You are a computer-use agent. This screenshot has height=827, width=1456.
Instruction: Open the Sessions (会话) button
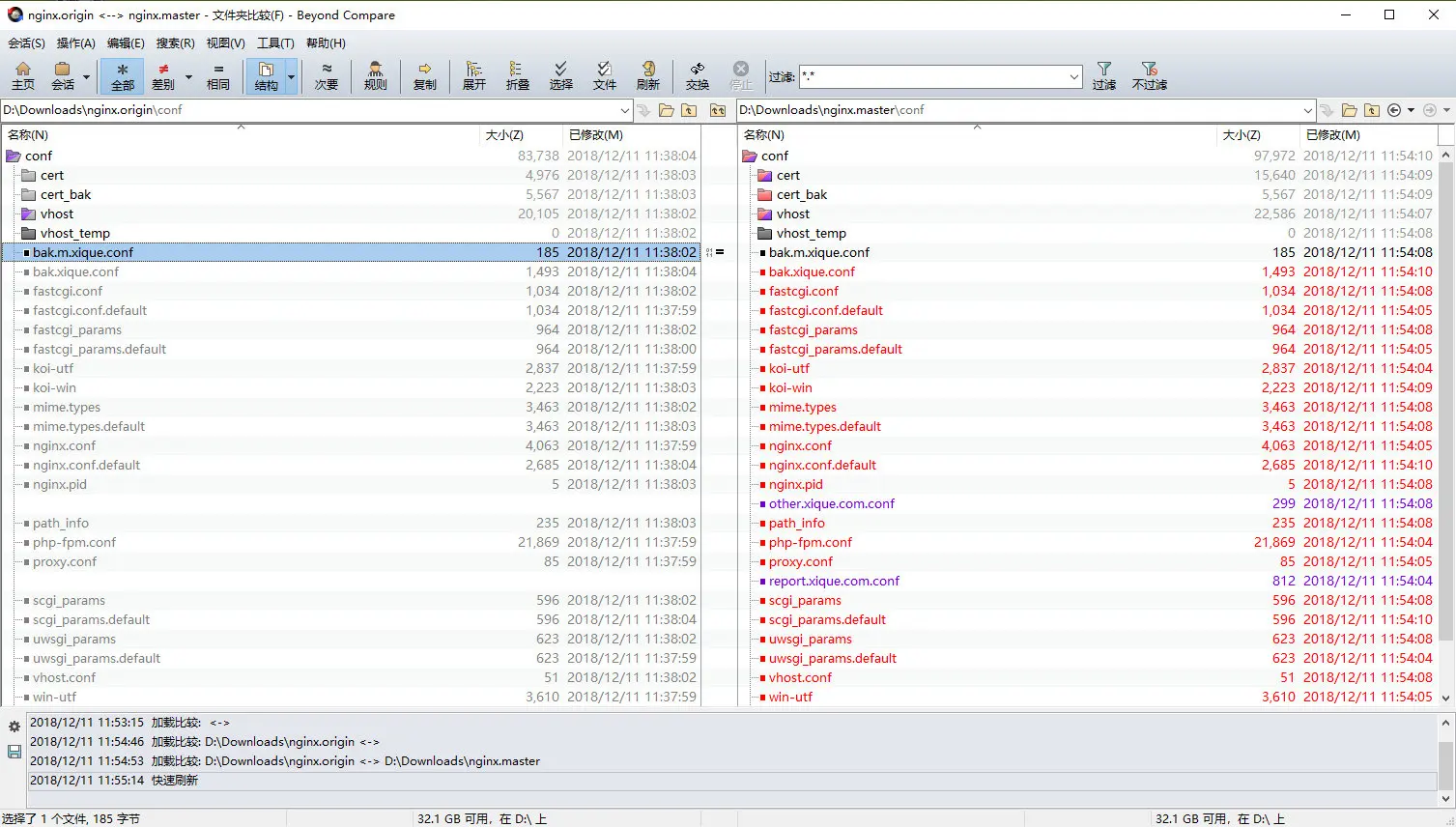pos(63,76)
